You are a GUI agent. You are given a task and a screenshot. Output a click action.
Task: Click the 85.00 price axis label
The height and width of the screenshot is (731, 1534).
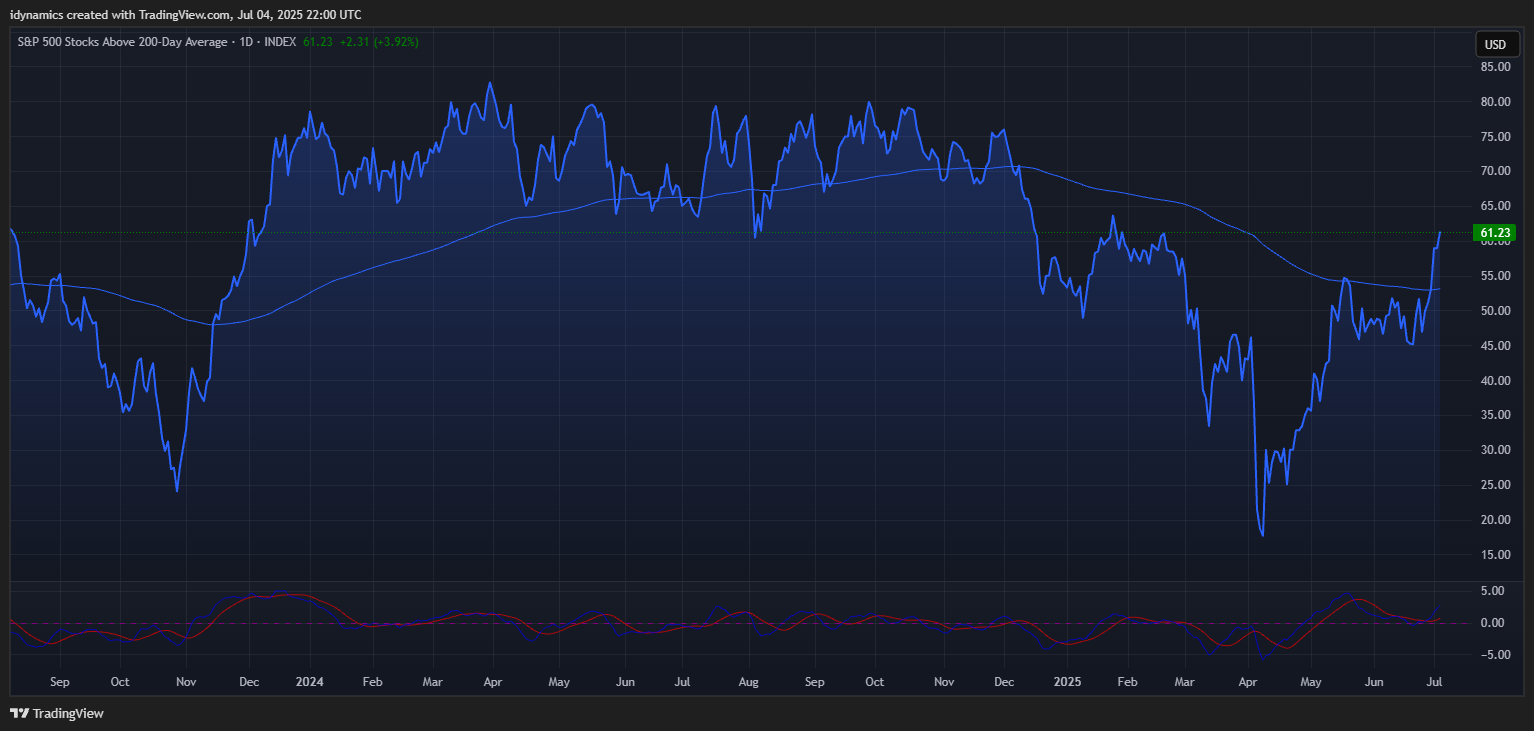(x=1495, y=67)
